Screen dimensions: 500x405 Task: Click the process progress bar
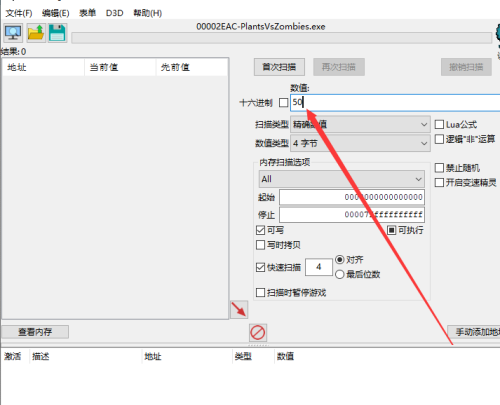(282, 38)
